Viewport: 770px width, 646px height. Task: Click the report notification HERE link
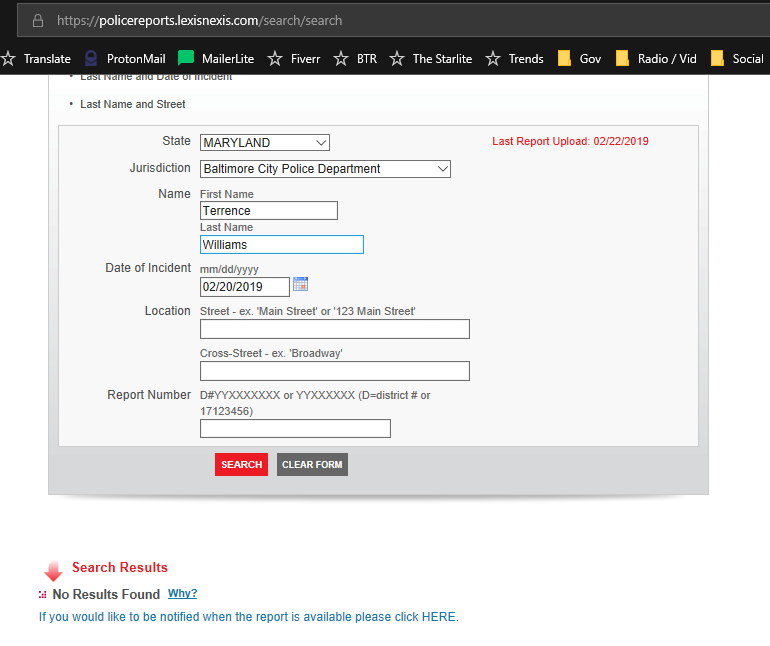438,617
